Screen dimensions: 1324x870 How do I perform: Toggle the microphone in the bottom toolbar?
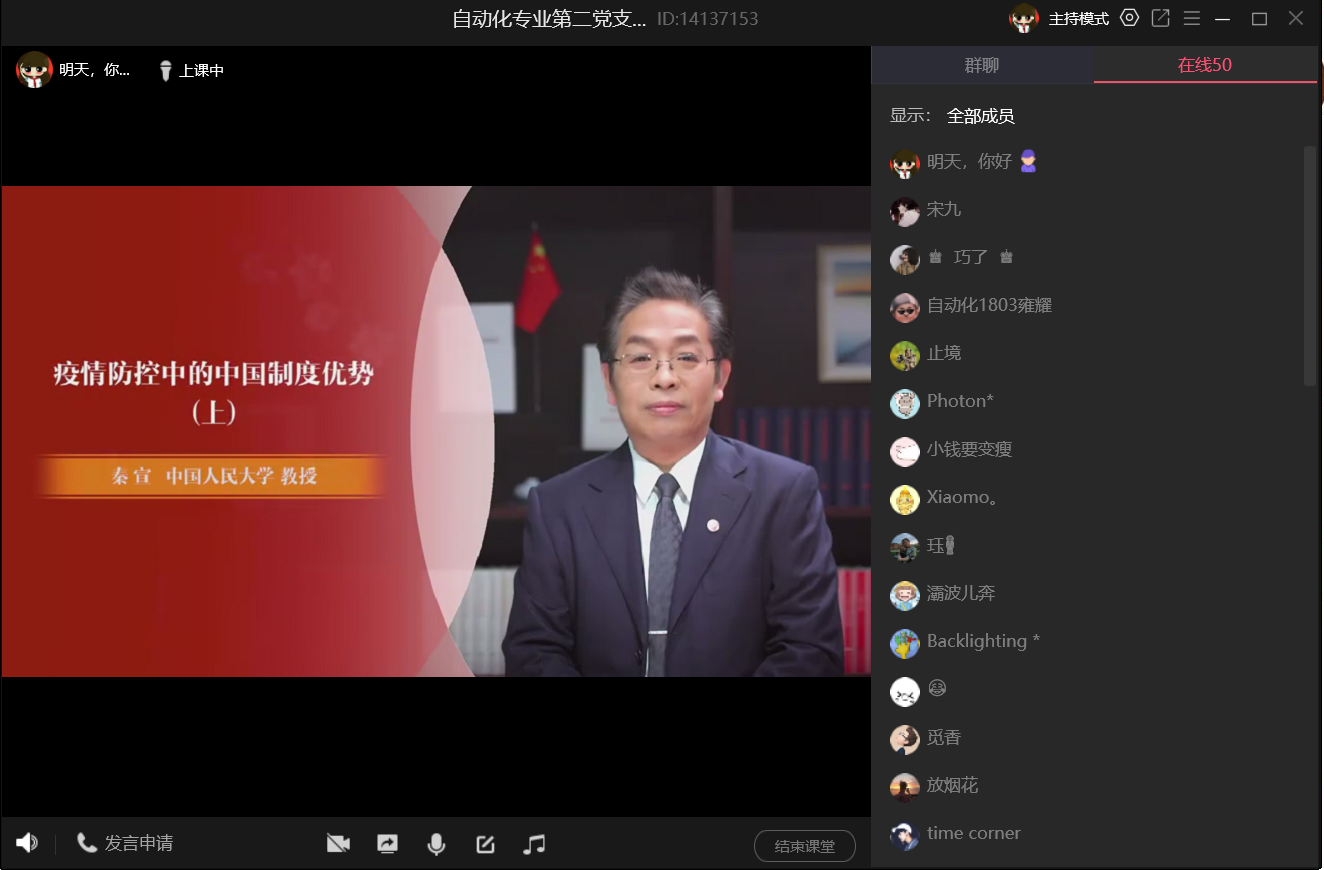pos(436,844)
